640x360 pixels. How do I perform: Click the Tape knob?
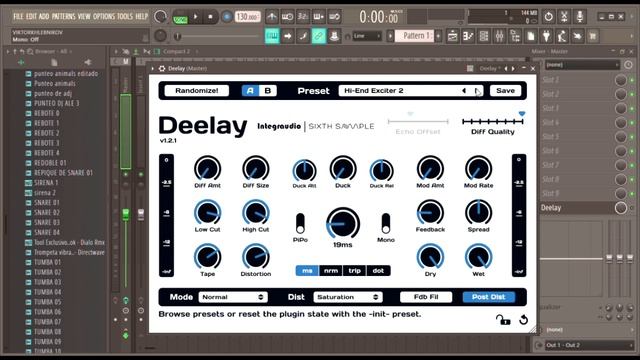click(x=207, y=257)
